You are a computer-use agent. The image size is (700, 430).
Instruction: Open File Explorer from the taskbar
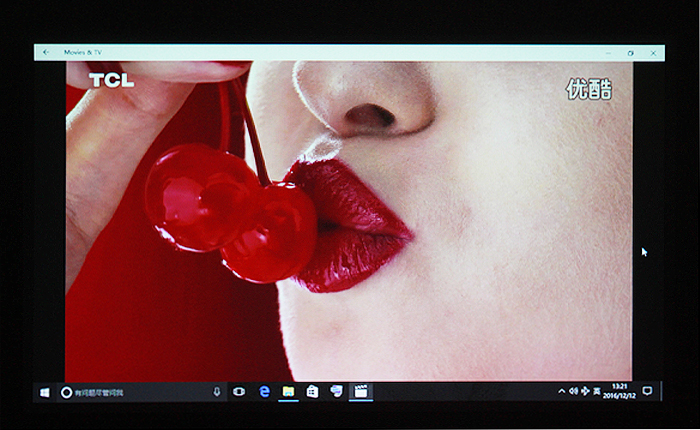288,392
